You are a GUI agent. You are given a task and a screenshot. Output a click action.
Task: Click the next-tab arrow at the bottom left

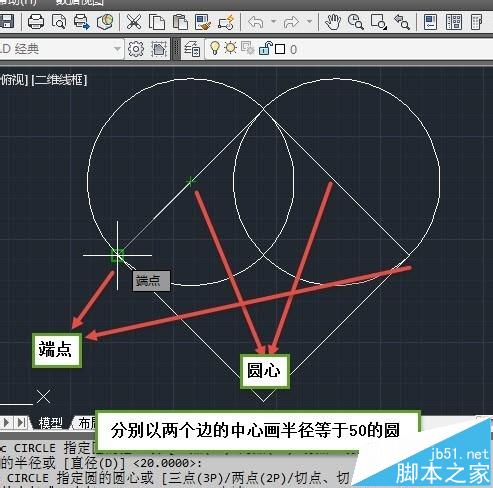[x=6, y=423]
